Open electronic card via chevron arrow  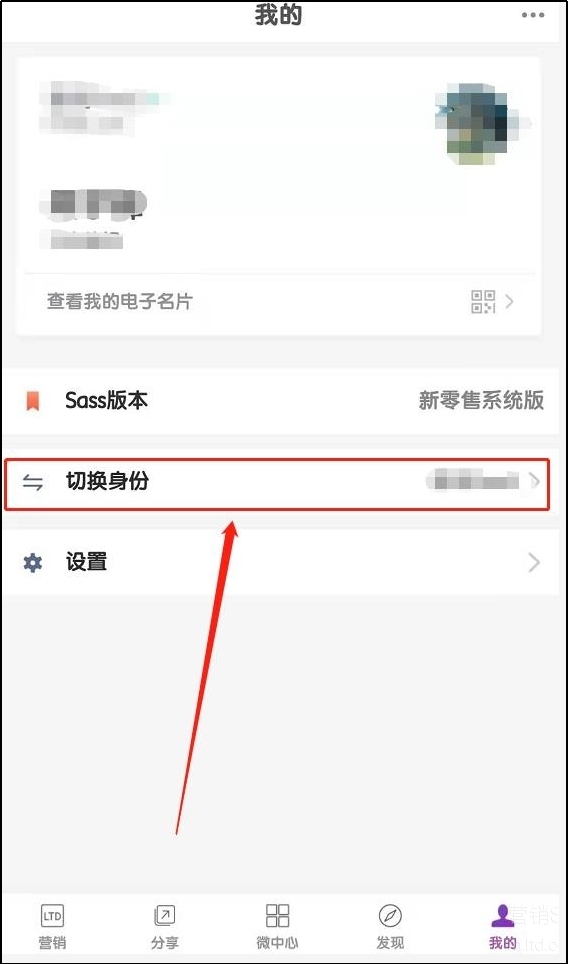coord(509,301)
